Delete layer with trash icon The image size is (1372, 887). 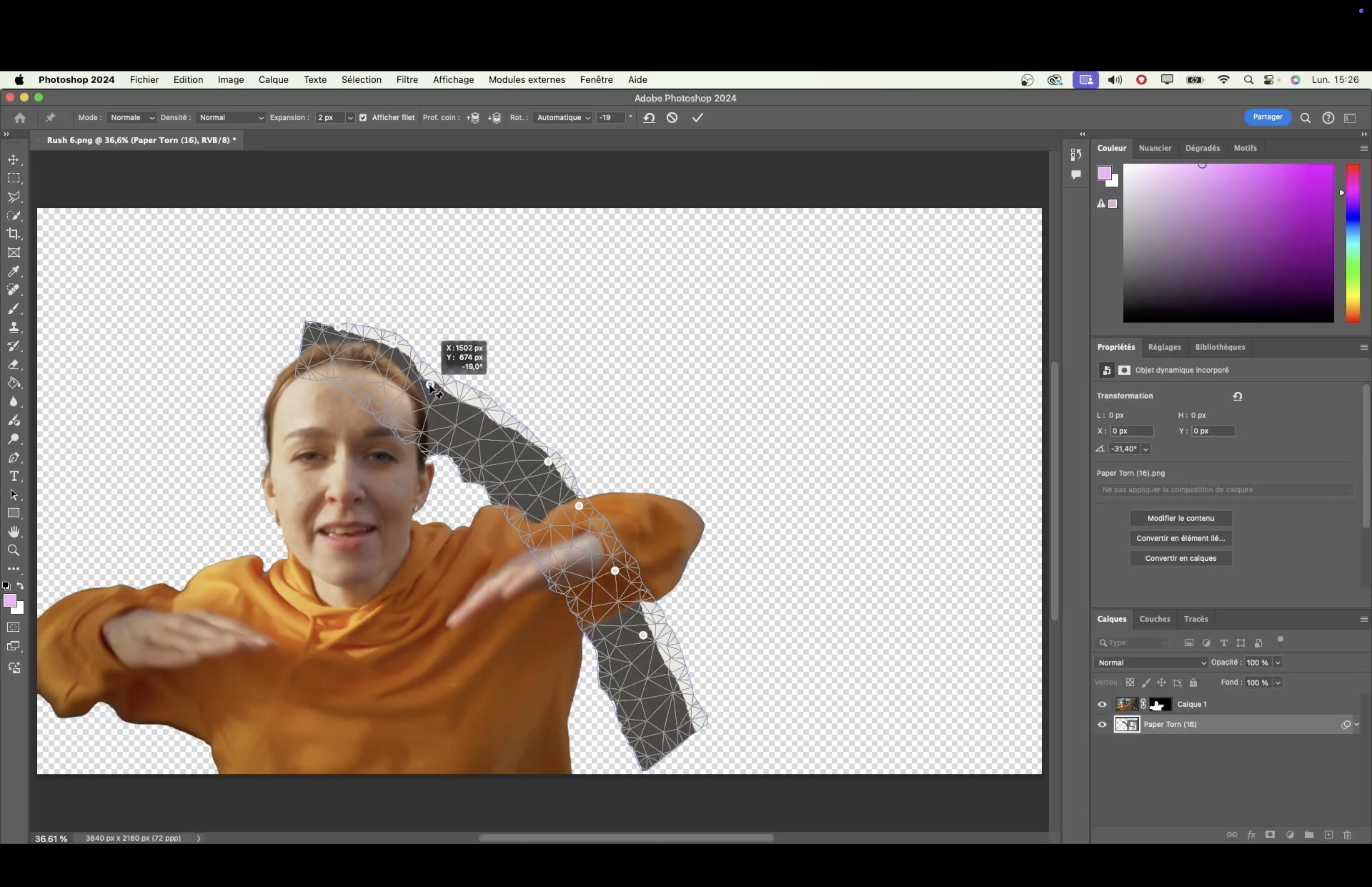tap(1347, 835)
